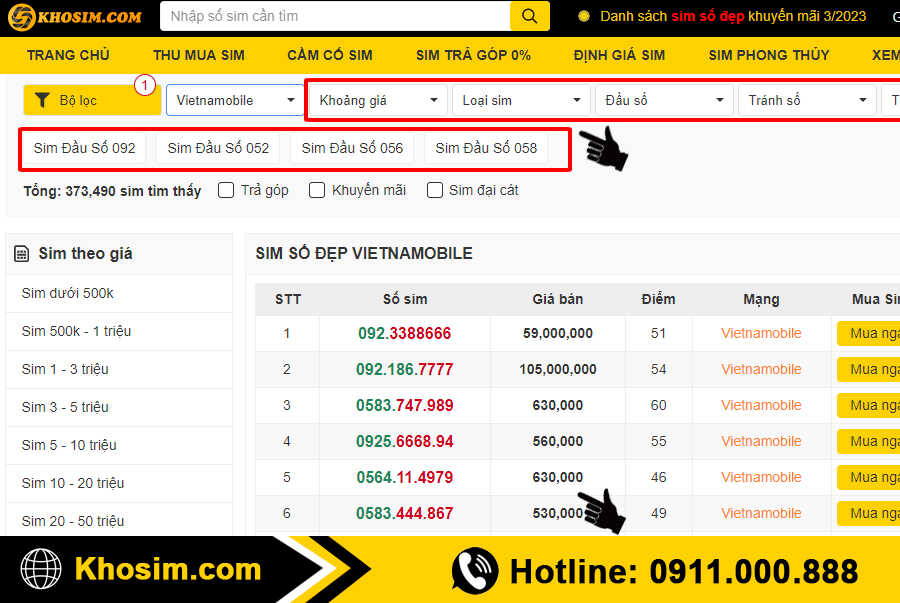900x603 pixels.
Task: Click the red filter count badge
Action: tap(145, 85)
